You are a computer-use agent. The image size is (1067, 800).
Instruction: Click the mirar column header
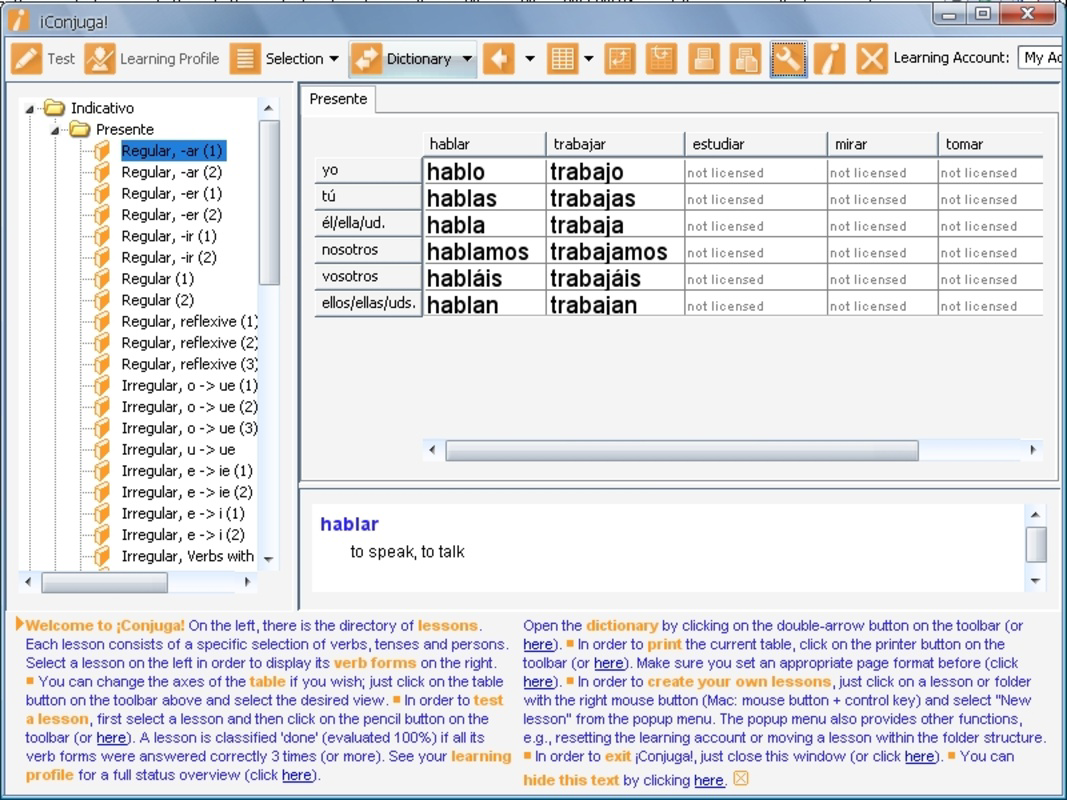[x=882, y=144]
